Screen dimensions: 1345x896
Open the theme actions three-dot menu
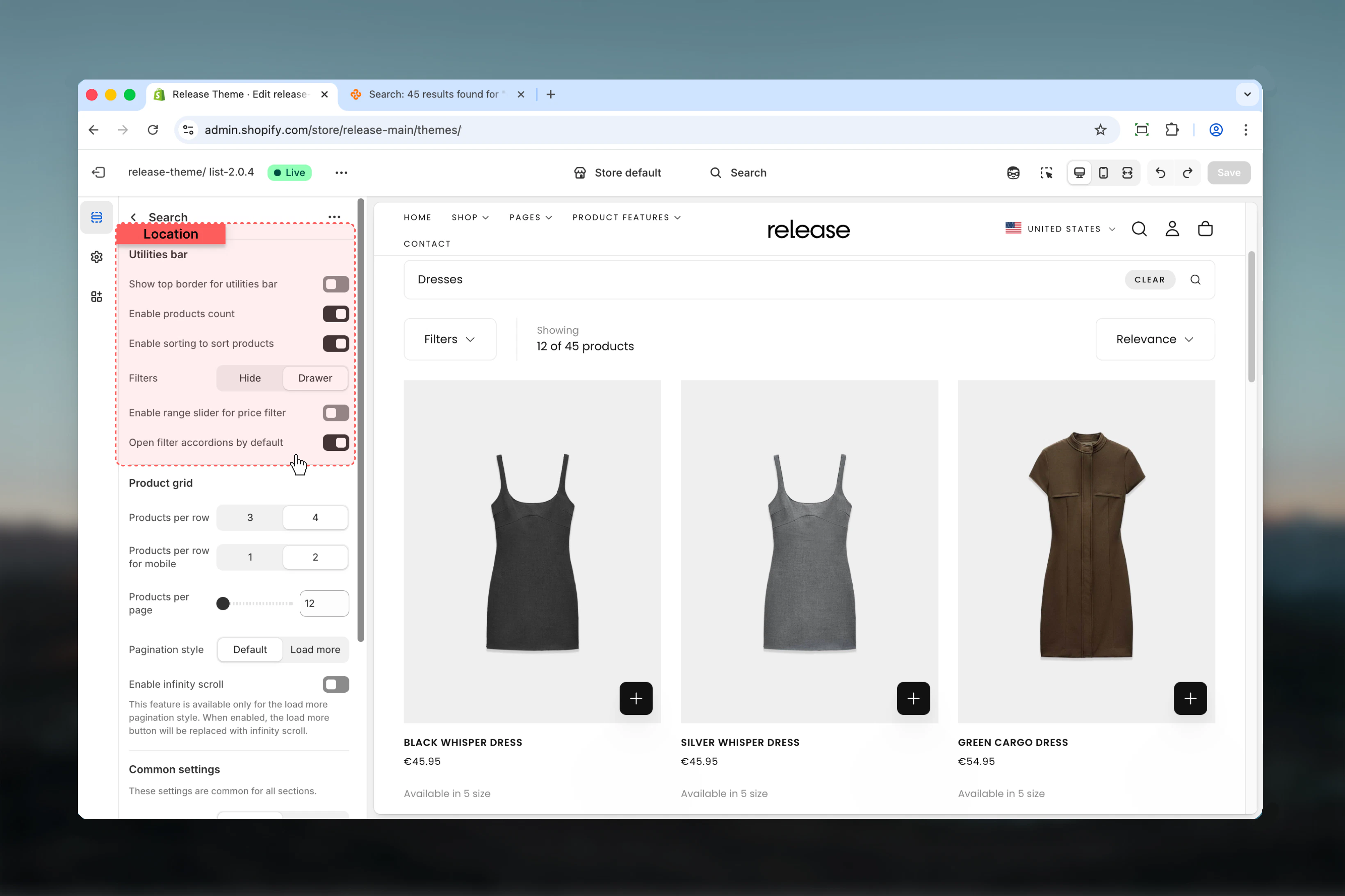coord(341,173)
